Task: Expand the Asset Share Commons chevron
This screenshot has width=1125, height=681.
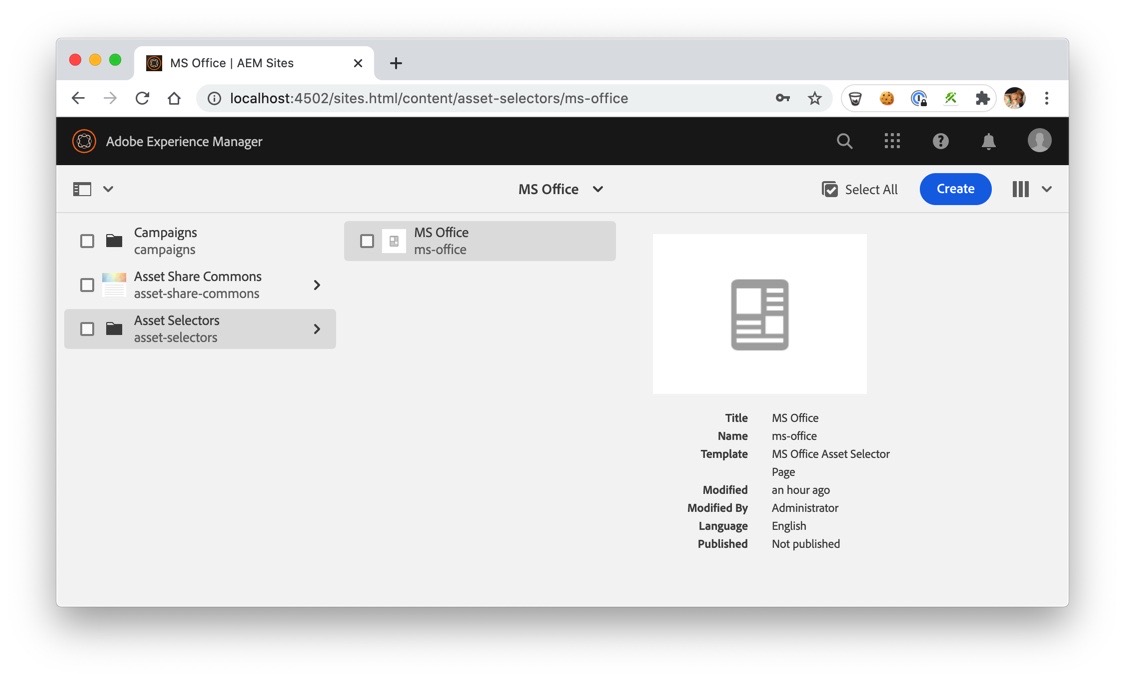Action: coord(316,285)
